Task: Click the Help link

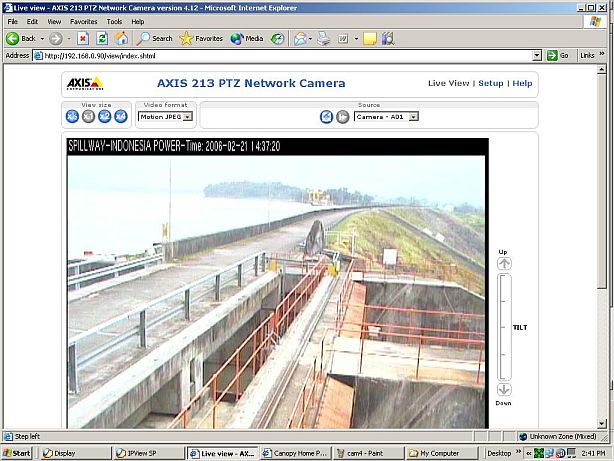Action: click(522, 84)
